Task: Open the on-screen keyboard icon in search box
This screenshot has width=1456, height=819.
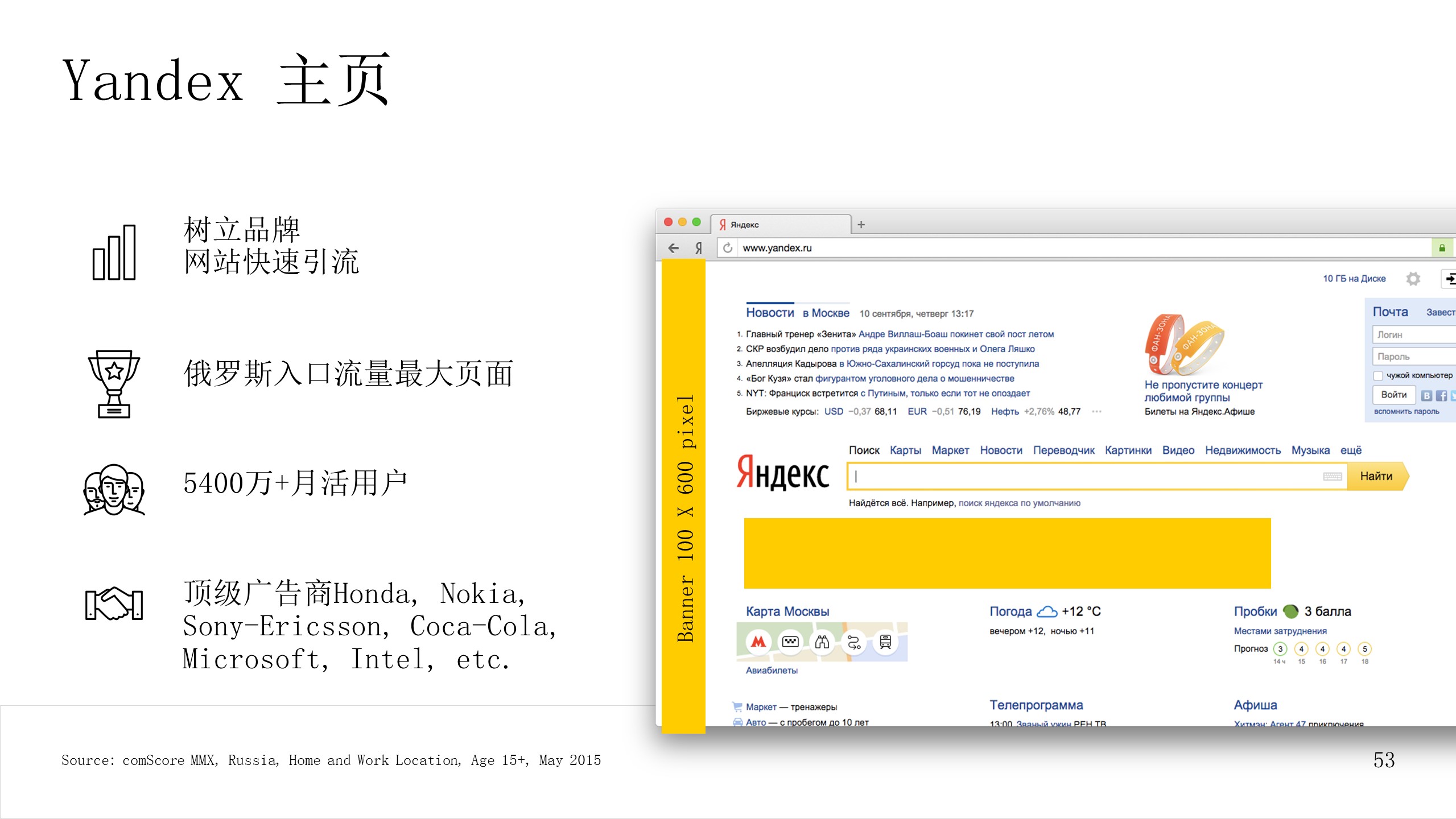Action: pyautogui.click(x=1333, y=477)
